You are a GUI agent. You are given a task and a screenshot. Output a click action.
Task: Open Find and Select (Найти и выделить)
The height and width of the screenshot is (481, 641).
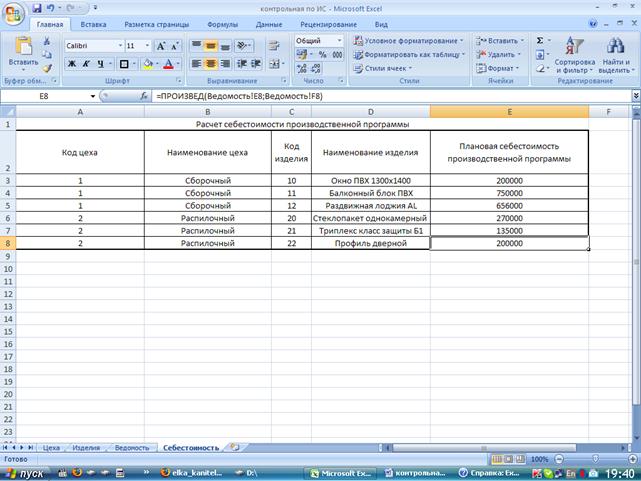coord(614,55)
